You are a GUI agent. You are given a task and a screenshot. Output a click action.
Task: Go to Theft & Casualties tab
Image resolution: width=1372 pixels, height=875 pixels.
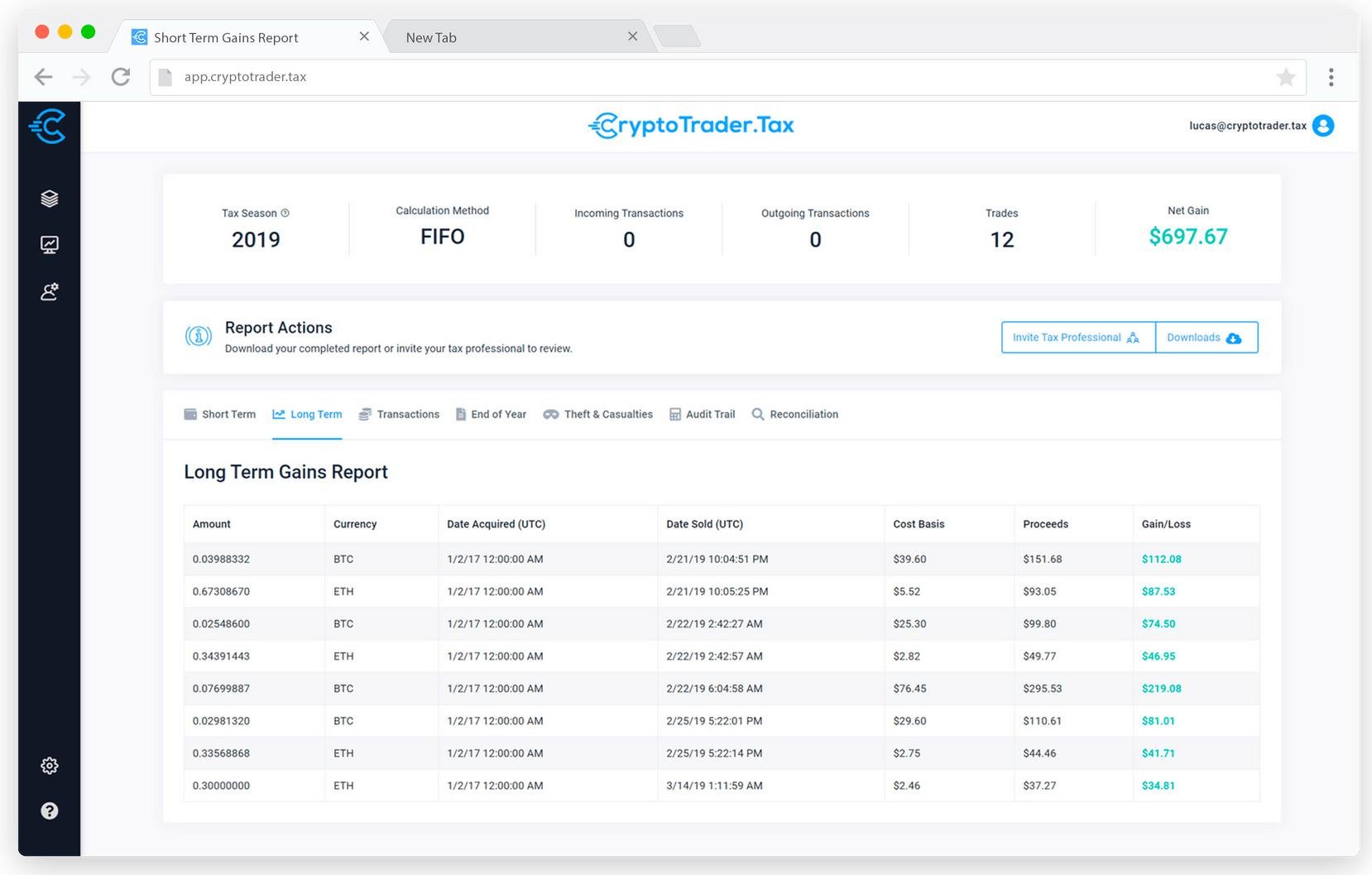[x=598, y=415]
